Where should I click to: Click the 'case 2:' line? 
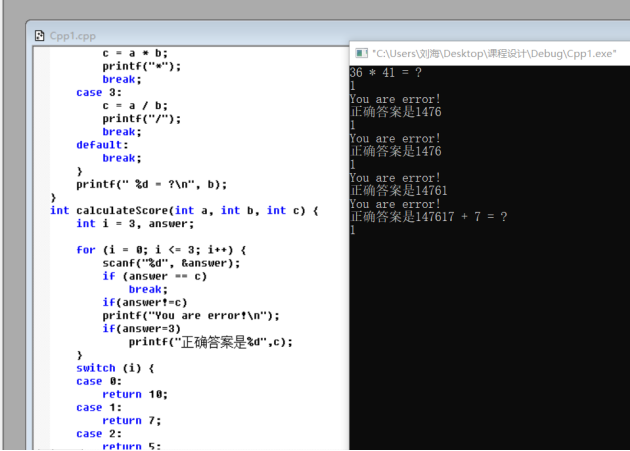99,434
